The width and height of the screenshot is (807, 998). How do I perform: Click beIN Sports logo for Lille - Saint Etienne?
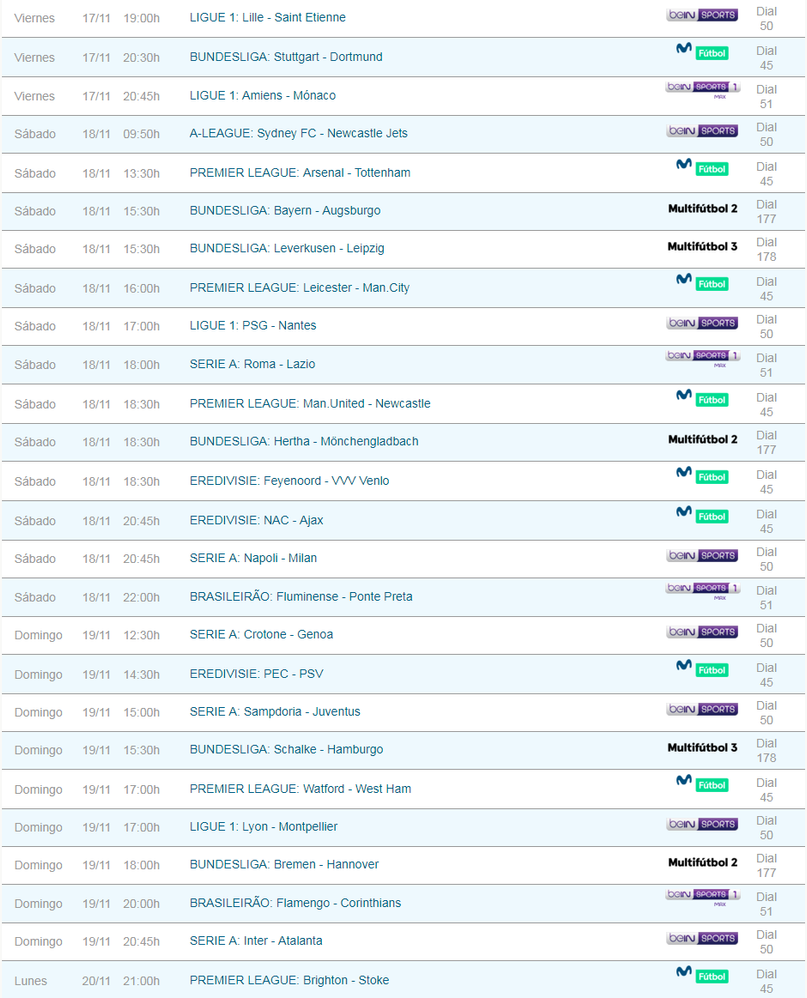pyautogui.click(x=703, y=15)
